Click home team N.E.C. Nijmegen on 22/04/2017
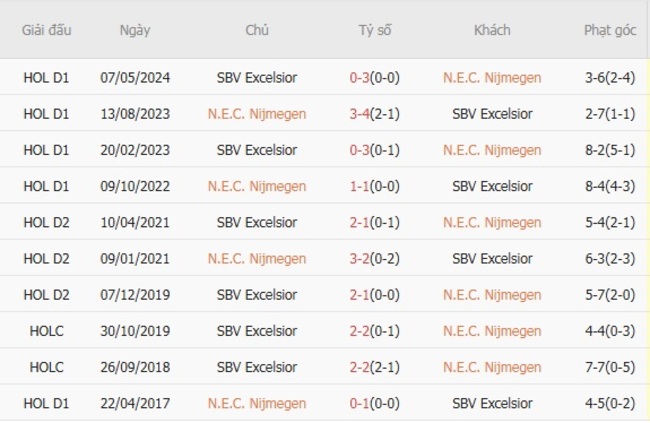This screenshot has height=423, width=650. tap(257, 403)
